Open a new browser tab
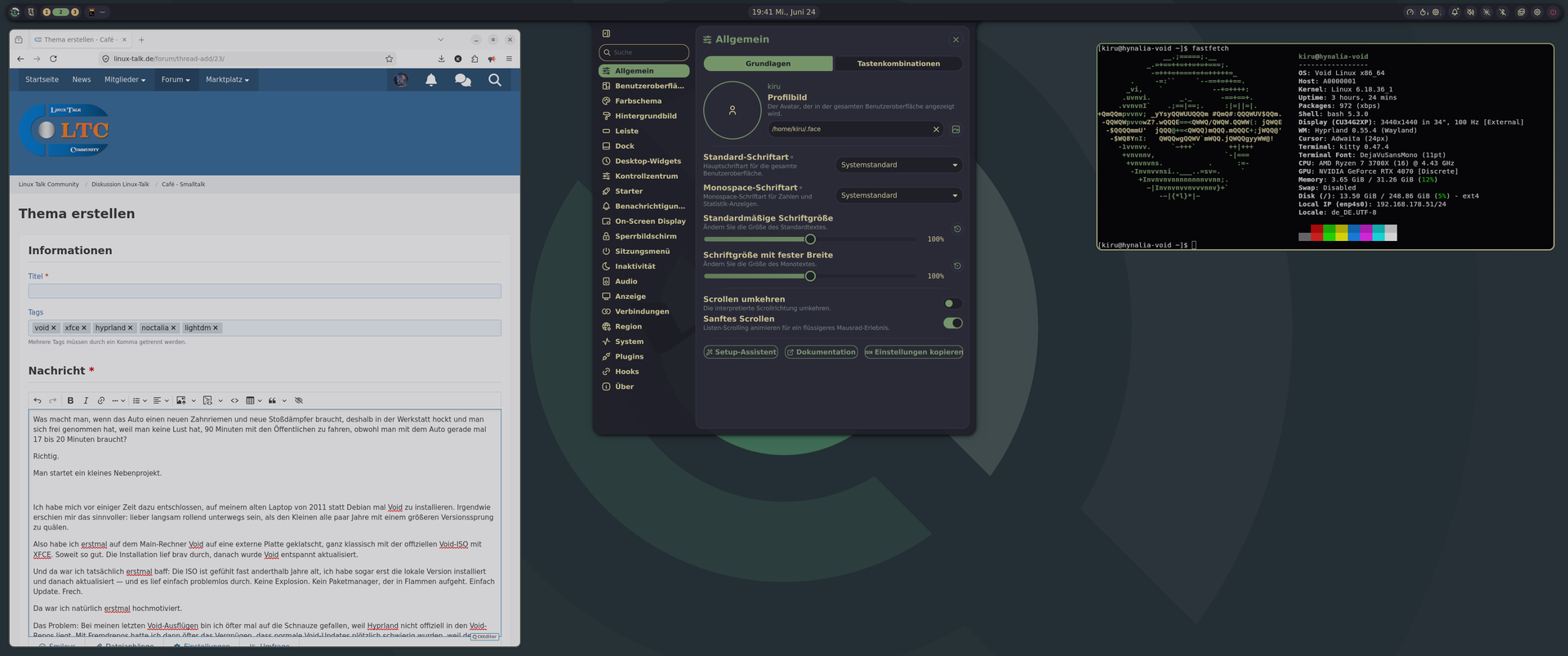The height and width of the screenshot is (656, 1568). [141, 39]
